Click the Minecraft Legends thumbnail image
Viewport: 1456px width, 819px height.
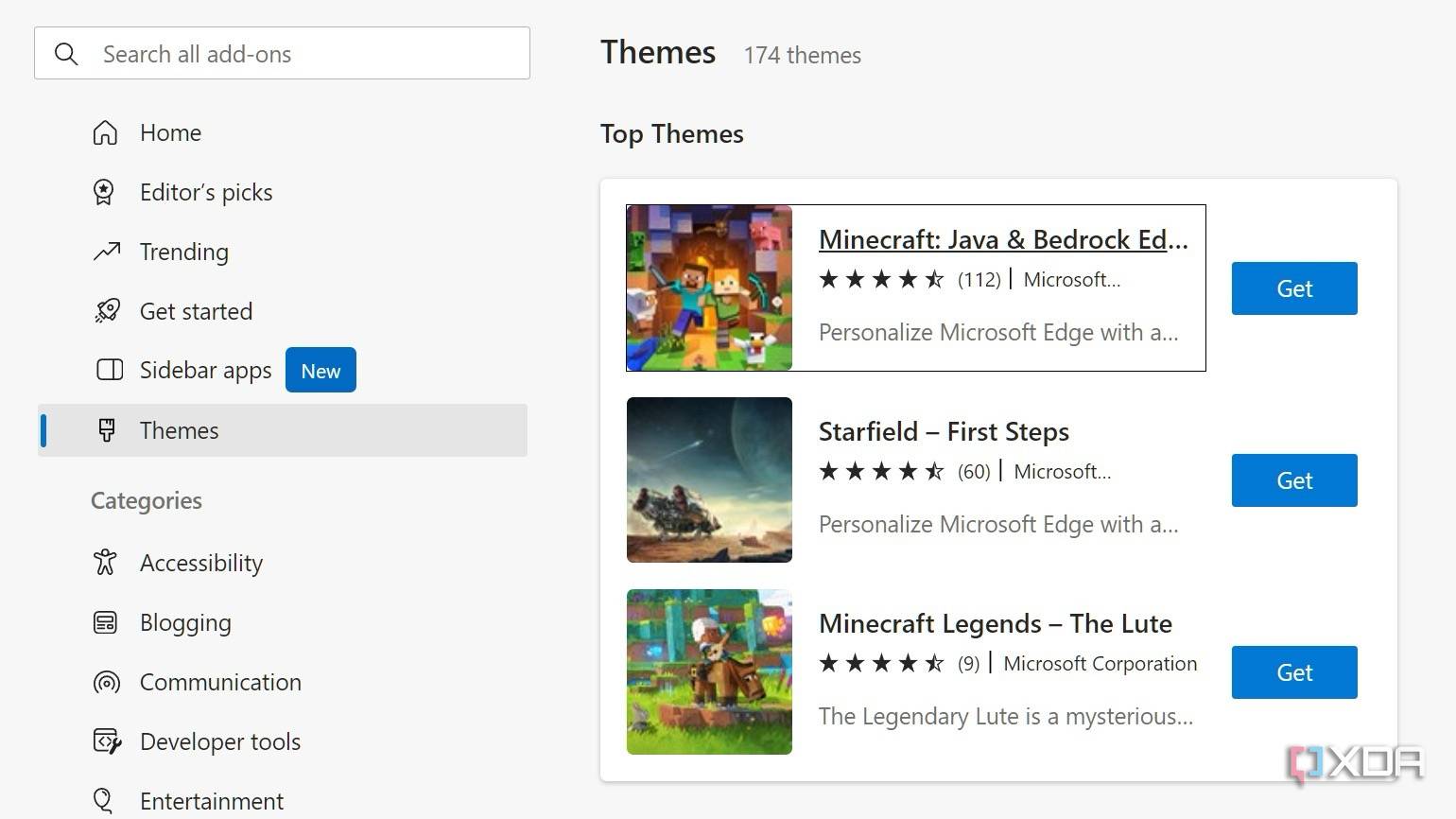point(709,671)
